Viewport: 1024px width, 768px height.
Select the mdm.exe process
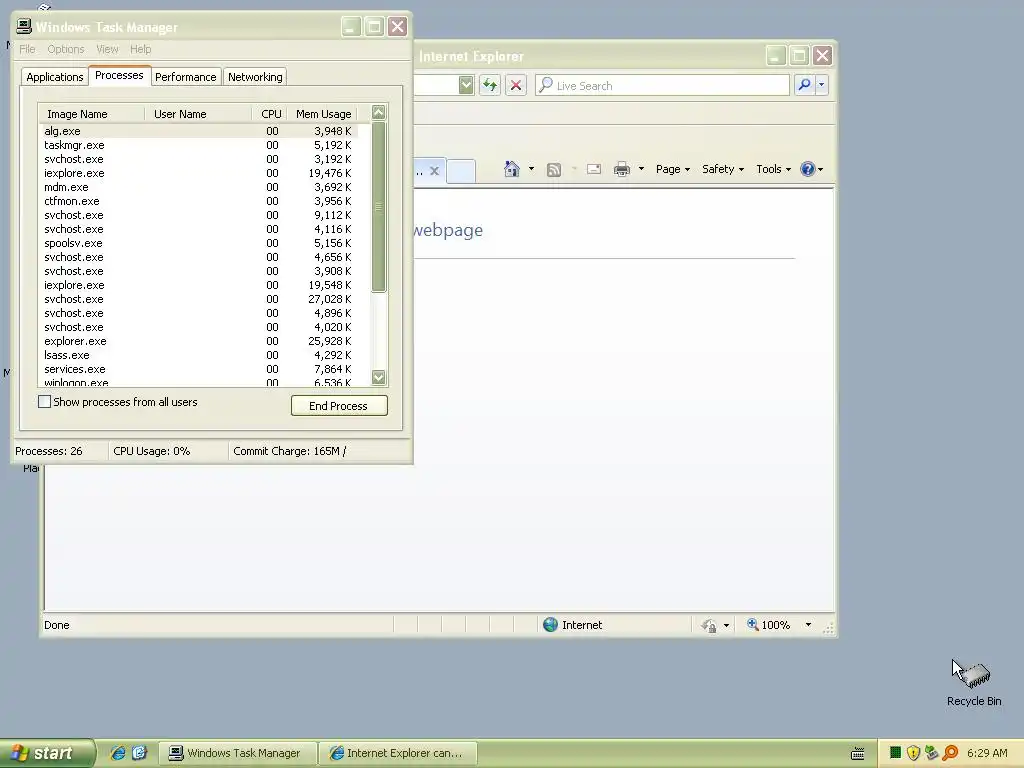(198, 187)
